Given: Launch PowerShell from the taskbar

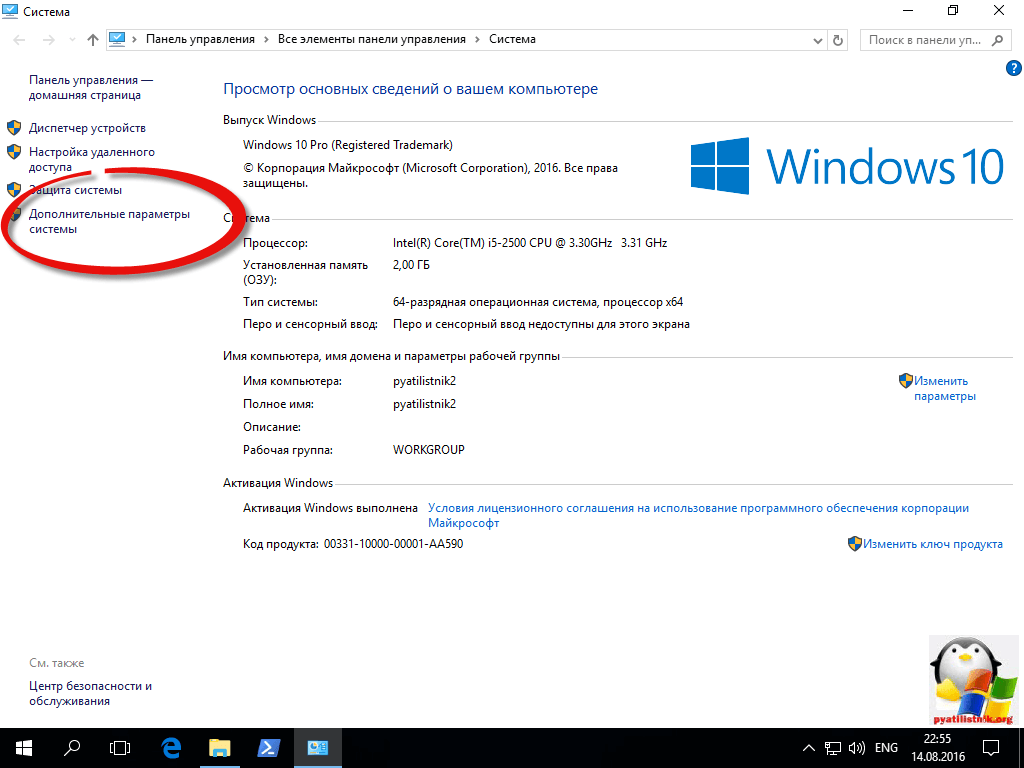Looking at the screenshot, I should pyautogui.click(x=269, y=747).
